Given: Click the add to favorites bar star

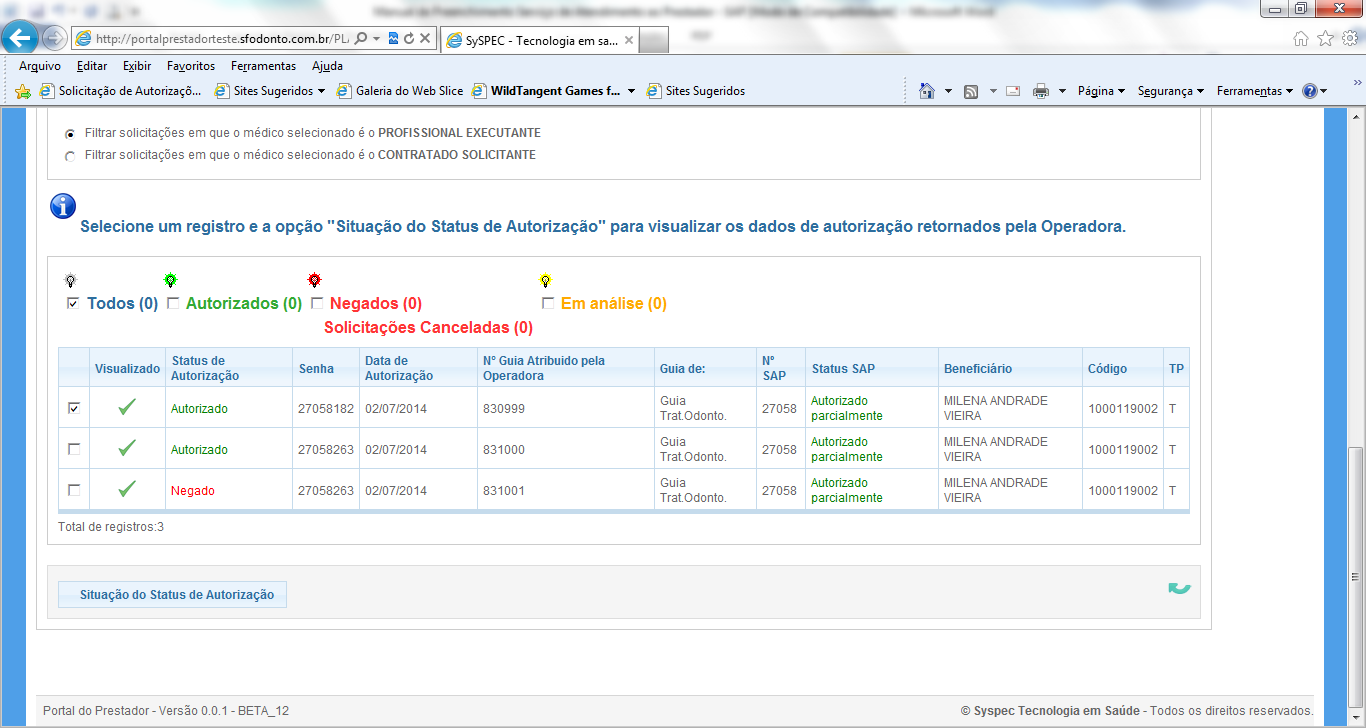Looking at the screenshot, I should (23, 91).
